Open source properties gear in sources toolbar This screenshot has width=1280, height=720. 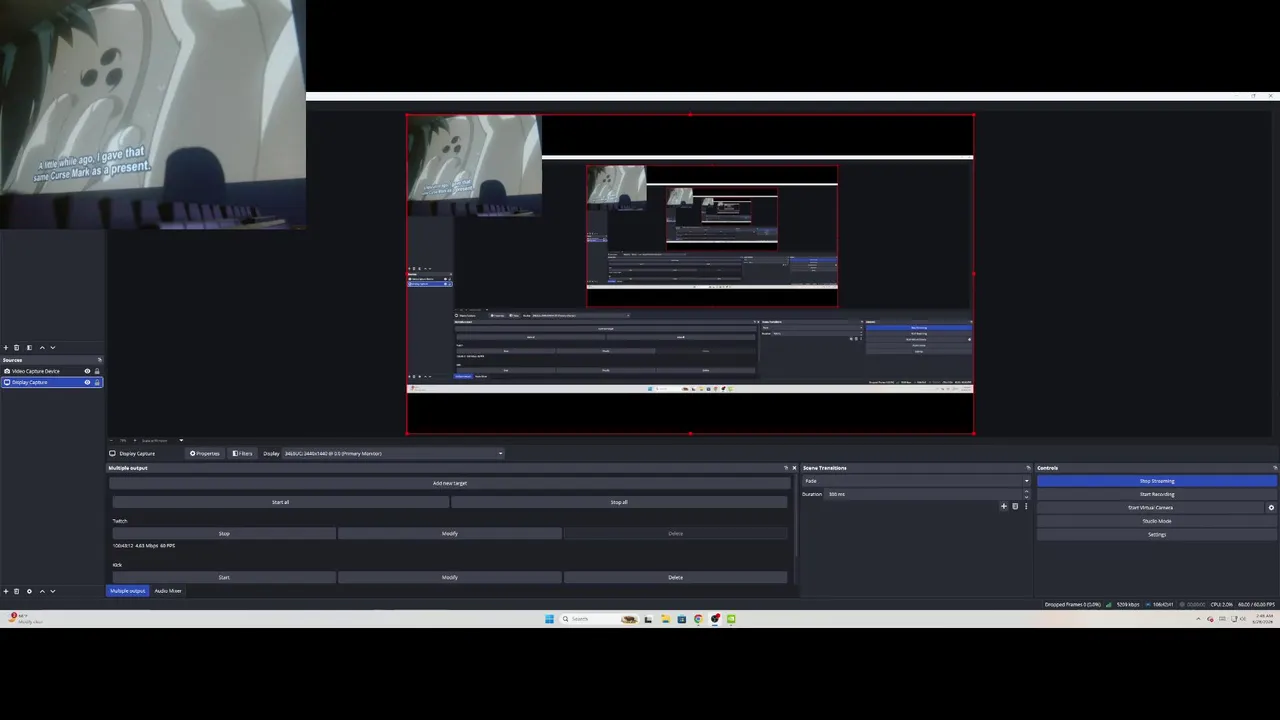pyautogui.click(x=29, y=591)
